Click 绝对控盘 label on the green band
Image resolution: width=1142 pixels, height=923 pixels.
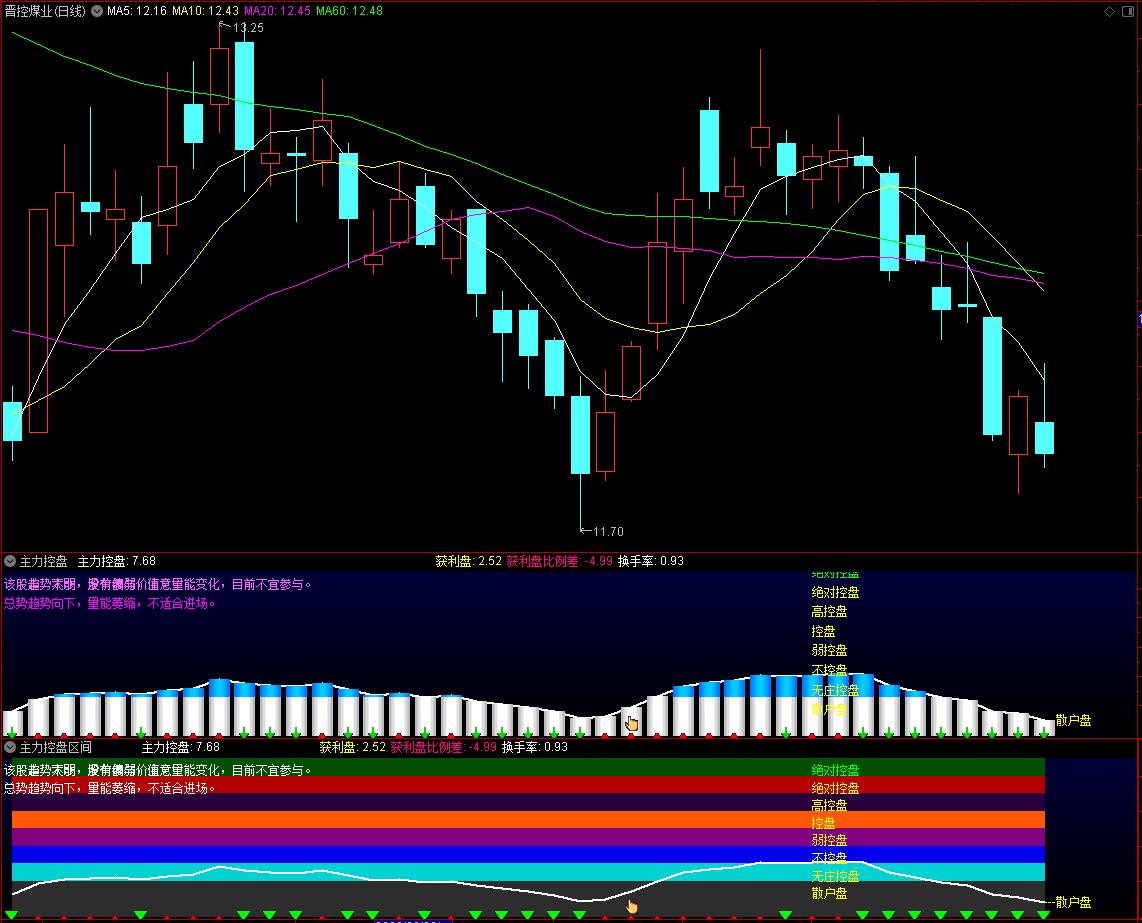click(835, 770)
